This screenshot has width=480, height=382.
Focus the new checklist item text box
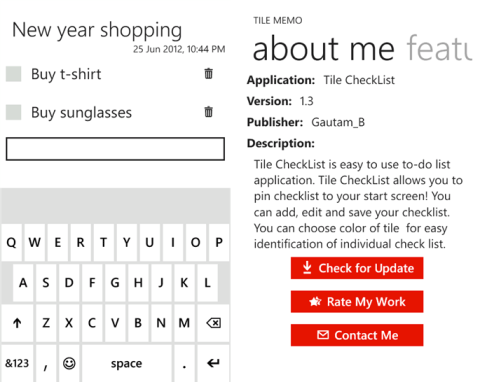[x=115, y=149]
